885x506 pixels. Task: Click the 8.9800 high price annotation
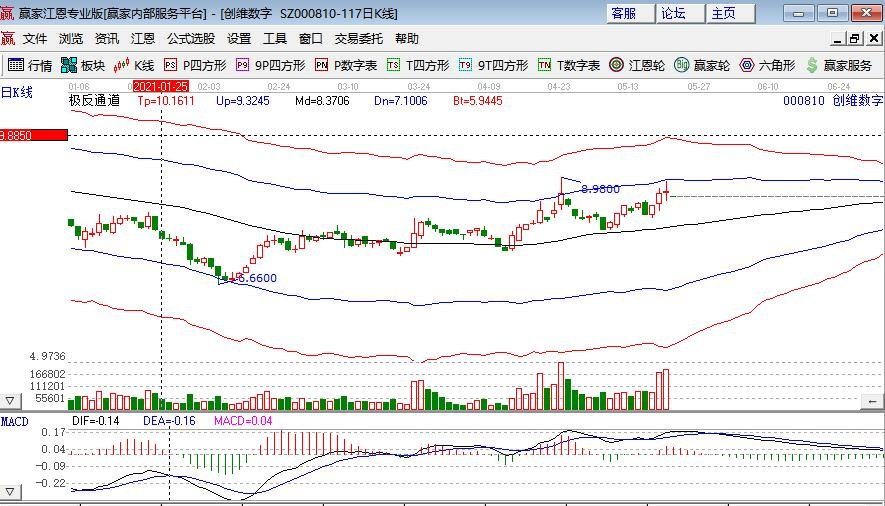(x=600, y=189)
